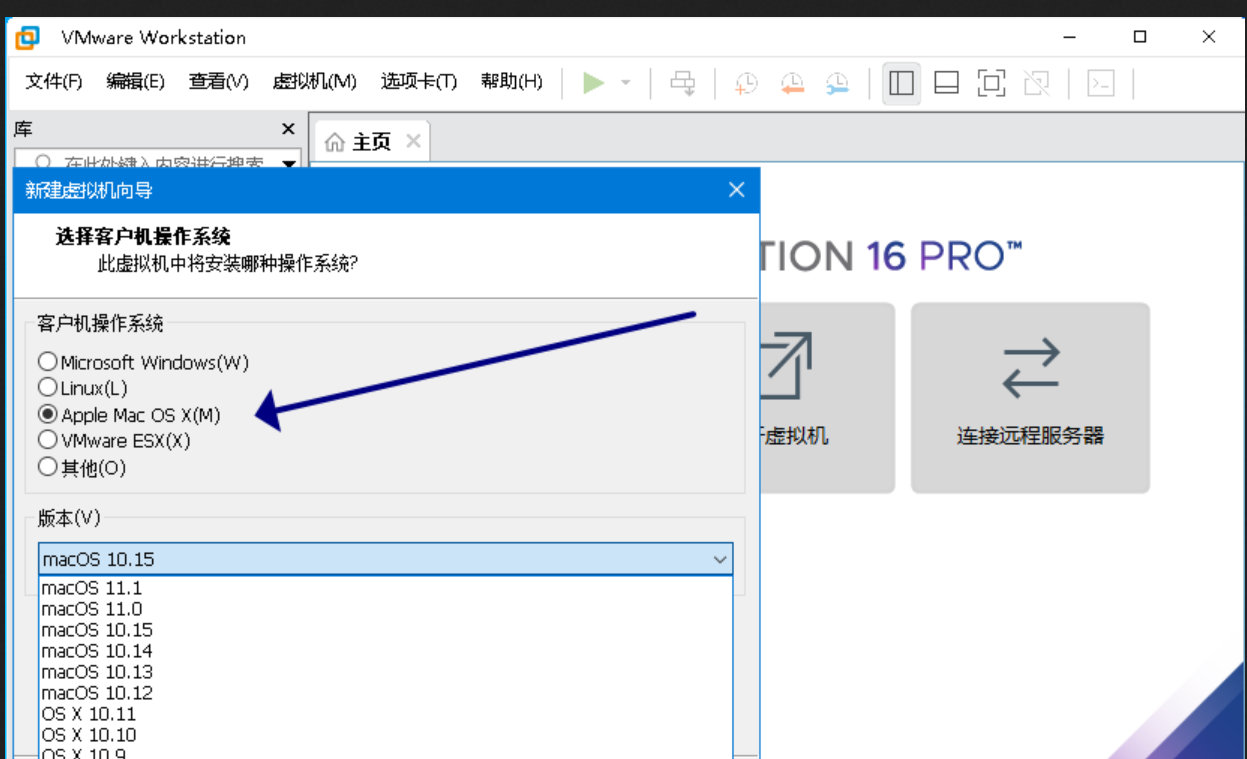Click the open virtual machine tile
The image size is (1247, 759).
pos(827,398)
